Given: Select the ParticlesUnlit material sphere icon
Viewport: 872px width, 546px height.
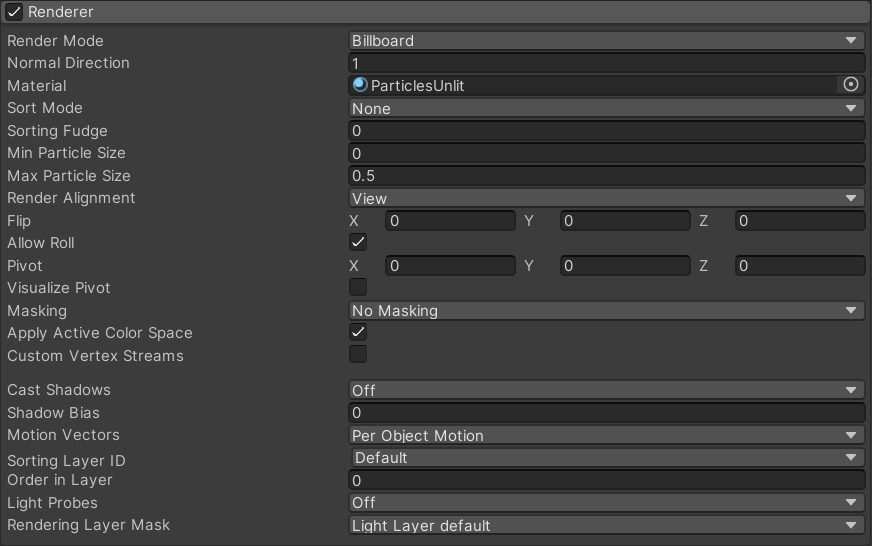Looking at the screenshot, I should click(x=360, y=85).
